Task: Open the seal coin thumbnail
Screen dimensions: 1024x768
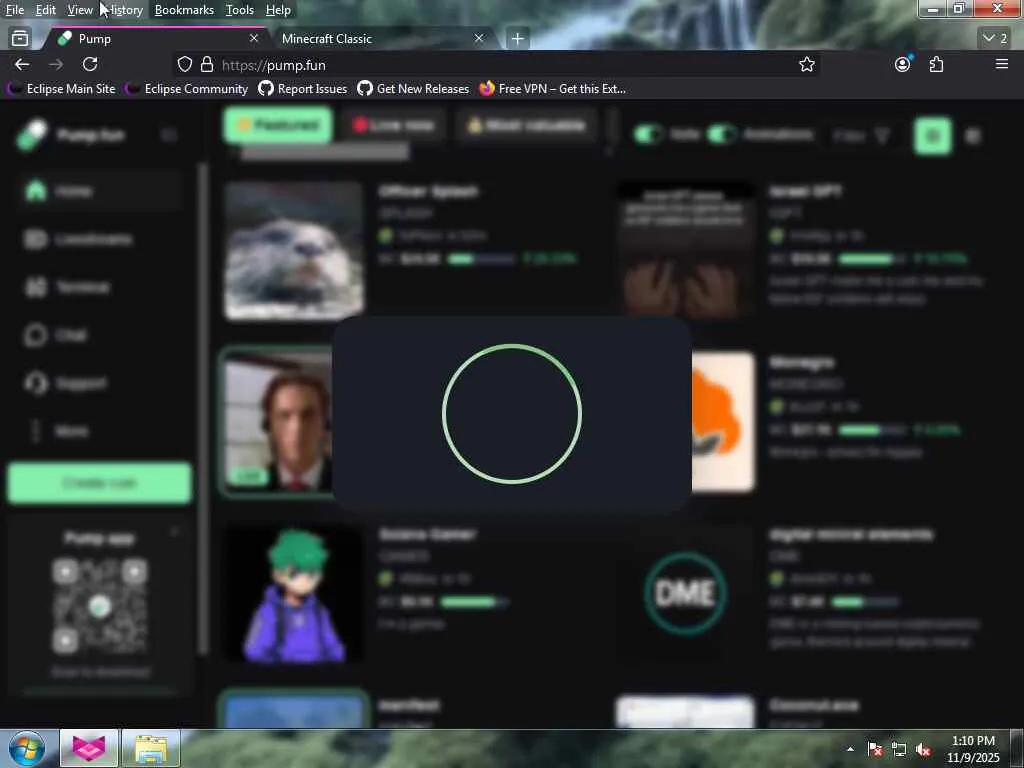Action: point(294,251)
